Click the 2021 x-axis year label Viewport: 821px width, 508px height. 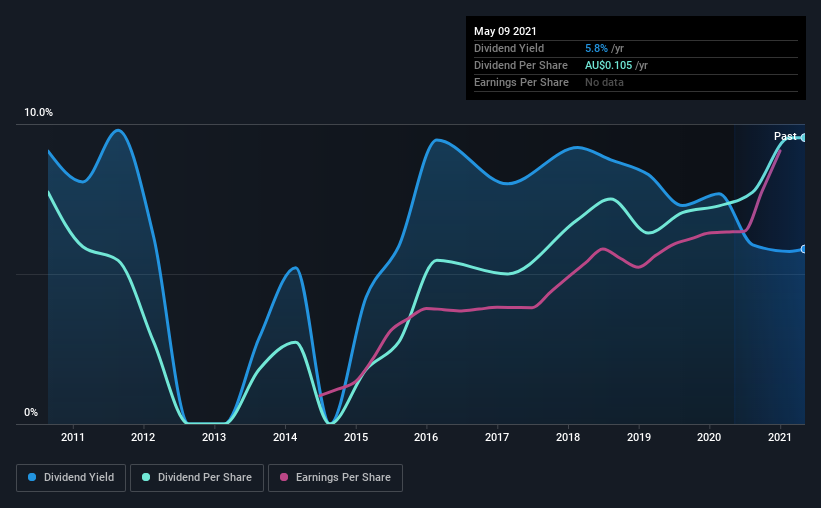[x=780, y=437]
